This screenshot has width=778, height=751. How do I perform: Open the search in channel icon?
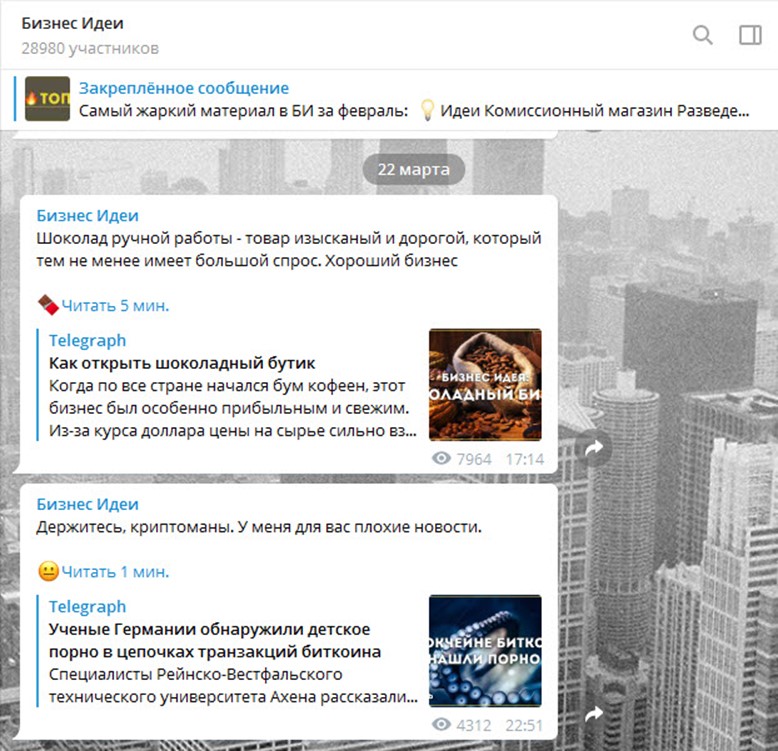coord(703,35)
